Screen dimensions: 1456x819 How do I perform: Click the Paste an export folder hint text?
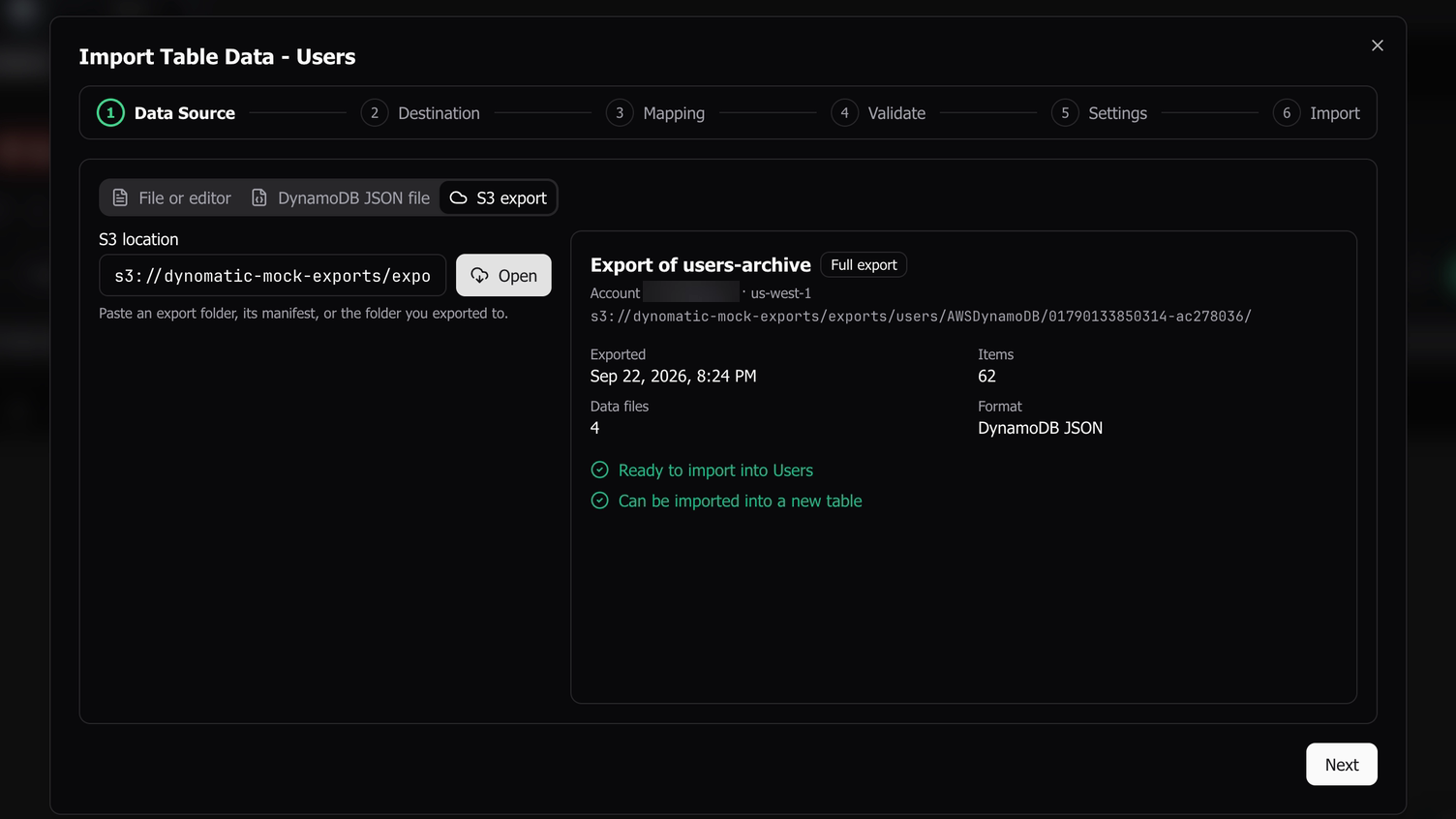click(x=303, y=314)
